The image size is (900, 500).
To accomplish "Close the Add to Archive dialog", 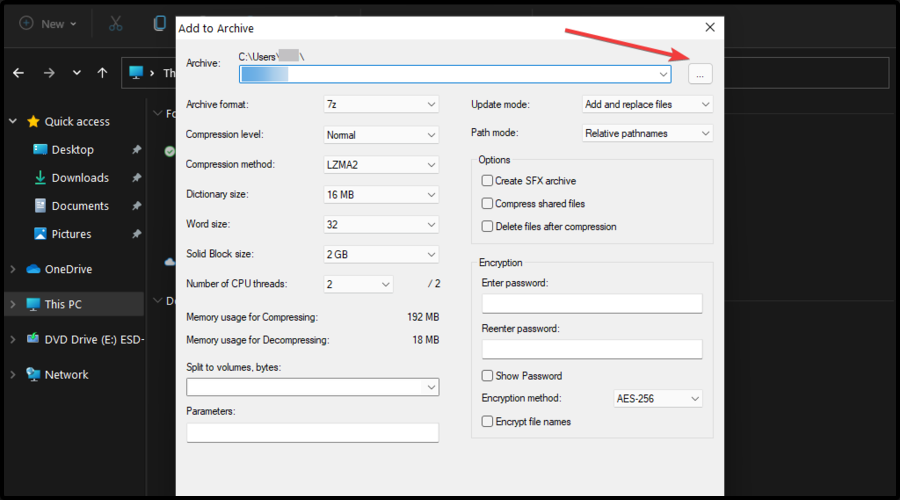I will coord(710,28).
